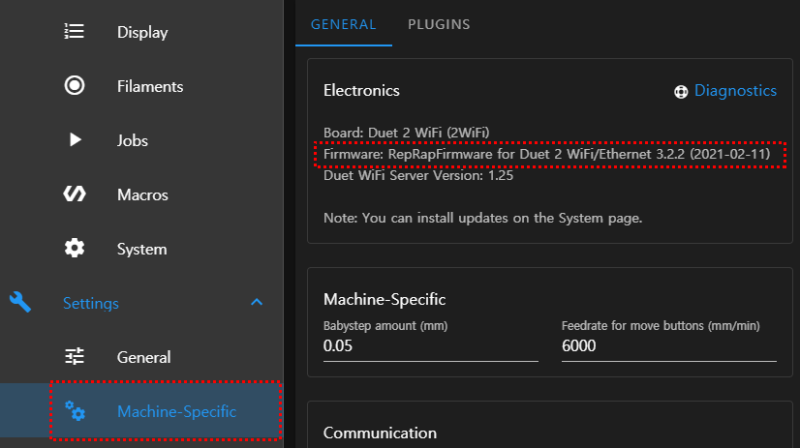800x448 pixels.
Task: Click the Diagnostics lifebuoy icon
Action: (681, 91)
